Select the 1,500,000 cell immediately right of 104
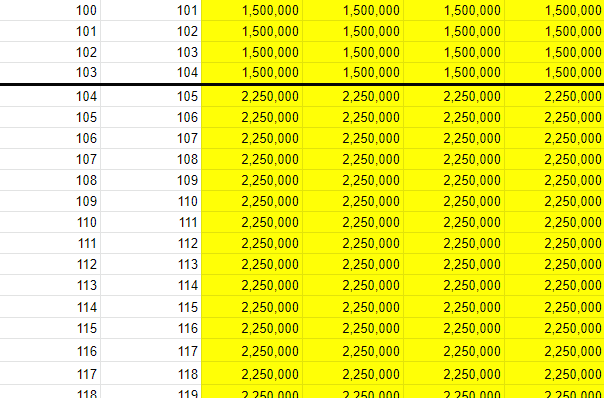Image resolution: width=604 pixels, height=398 pixels. click(252, 72)
